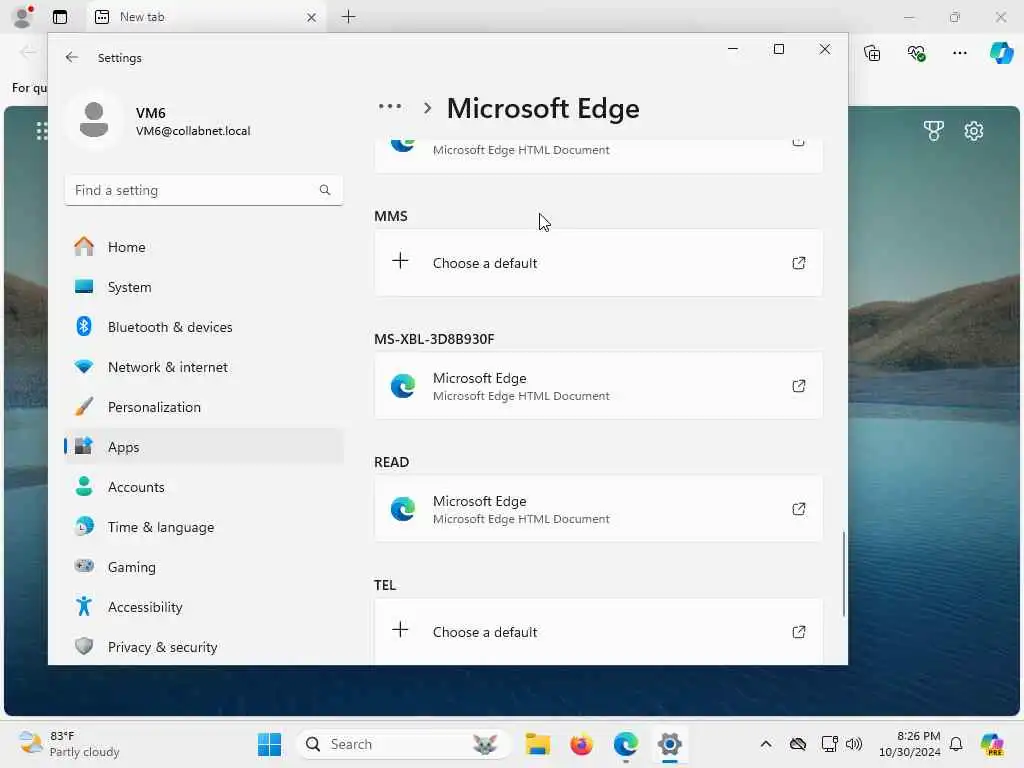Viewport: 1024px width, 768px height.
Task: Click the taskbar Search box
Action: point(402,744)
